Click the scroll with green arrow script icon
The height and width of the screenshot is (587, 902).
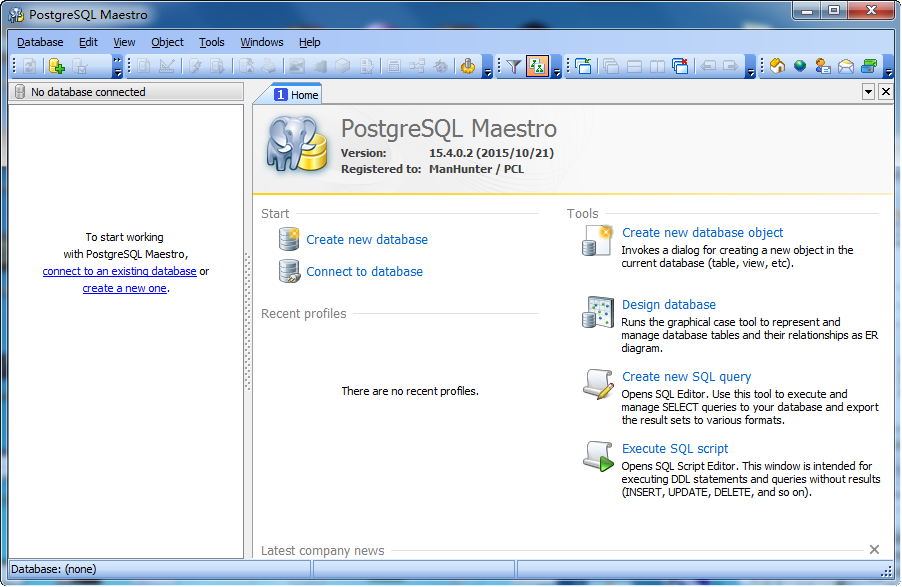598,456
